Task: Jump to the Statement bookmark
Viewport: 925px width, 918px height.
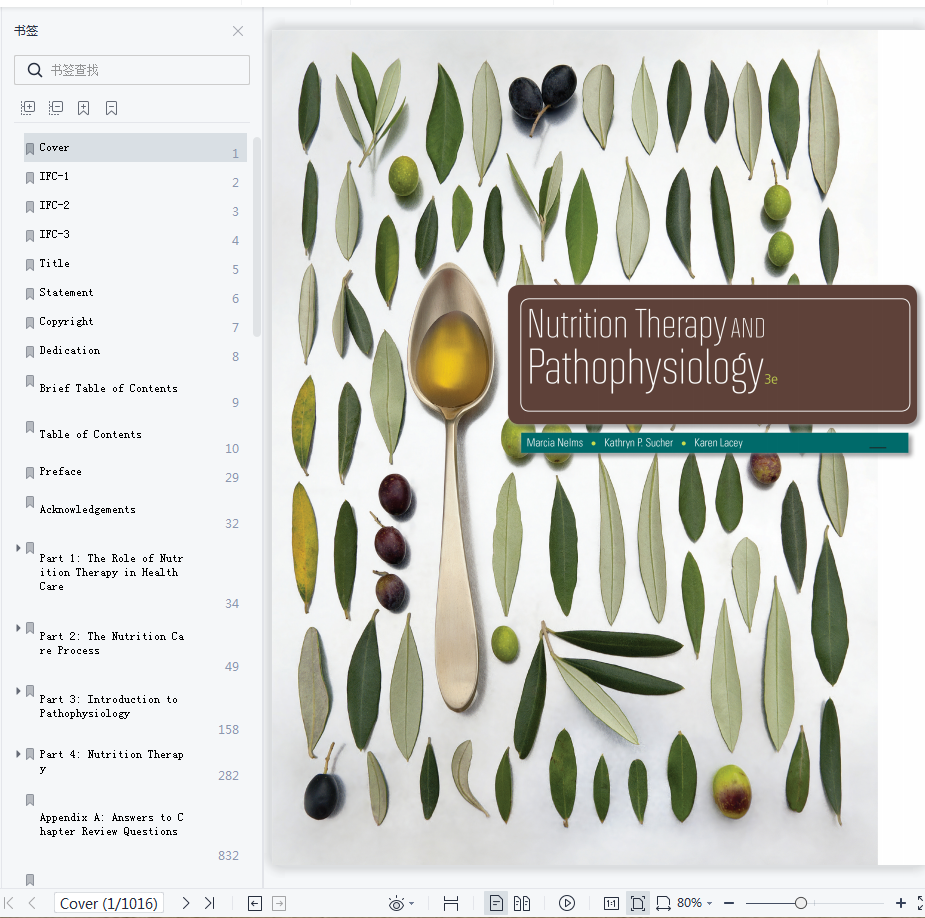Action: [x=66, y=292]
